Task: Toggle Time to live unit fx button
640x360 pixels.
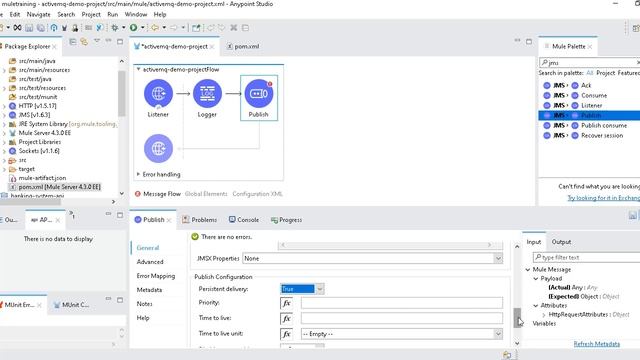Action: 287,334
